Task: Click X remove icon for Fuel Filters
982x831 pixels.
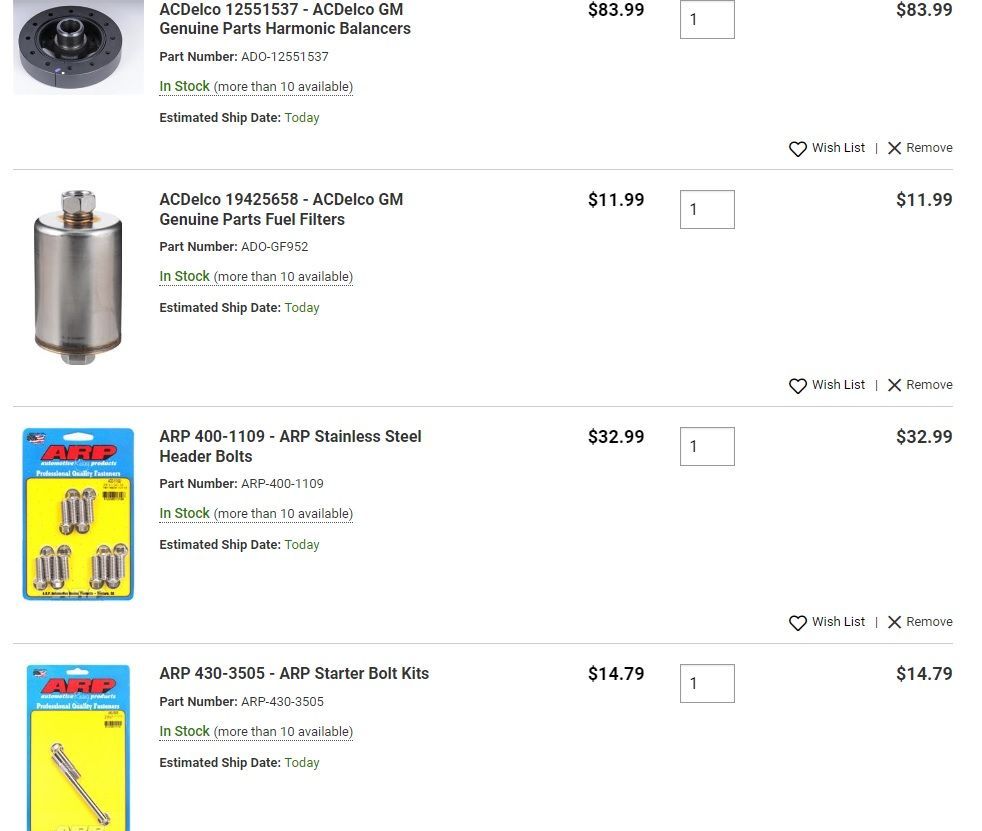Action: pos(895,385)
